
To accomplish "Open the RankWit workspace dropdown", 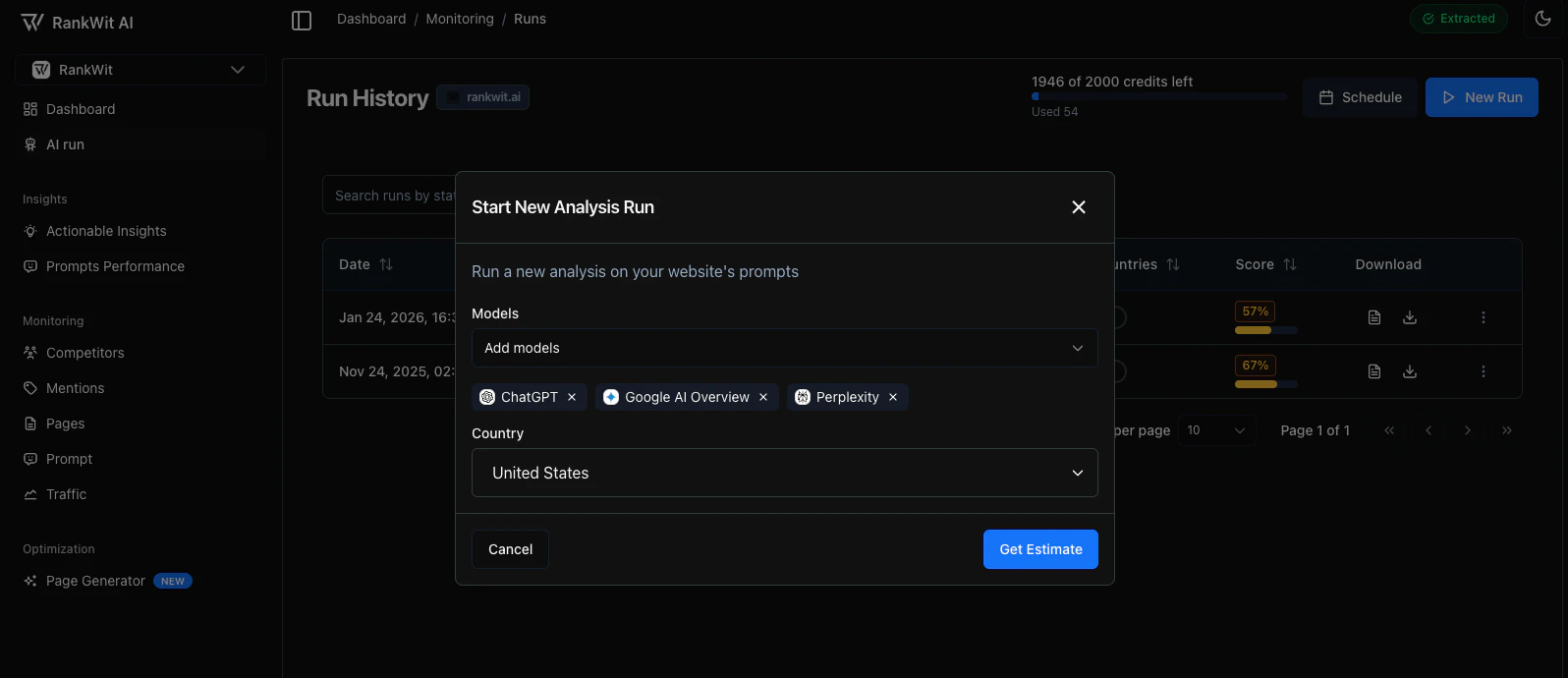I will [x=140, y=70].
